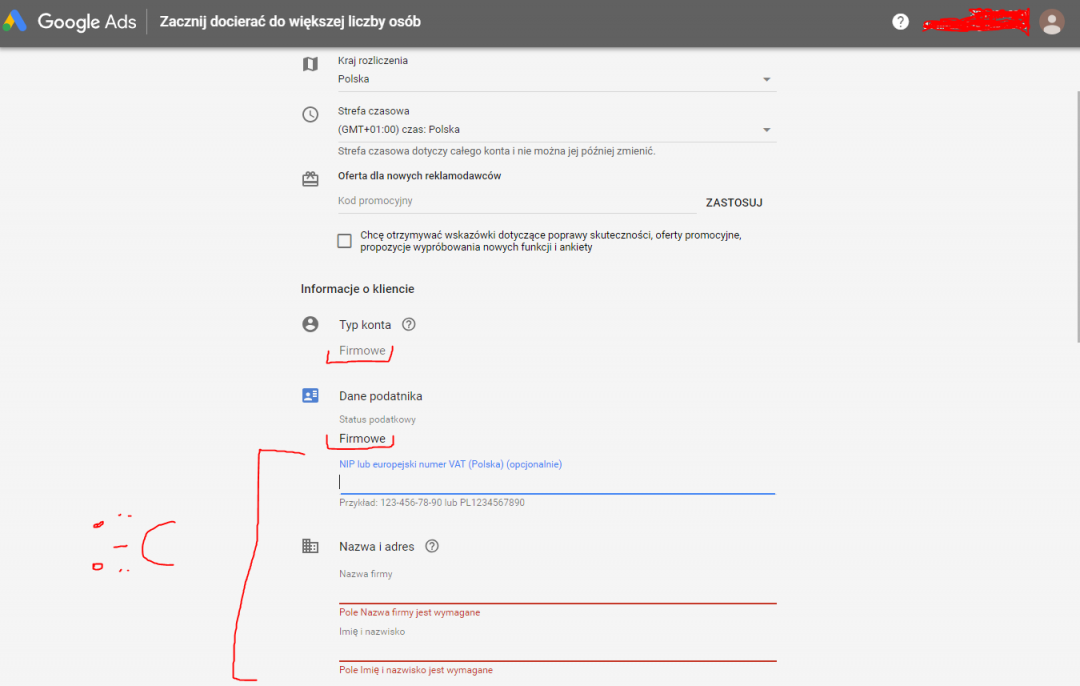
Task: Expand the Strefa czasowa time zone dropdown
Action: (x=556, y=129)
